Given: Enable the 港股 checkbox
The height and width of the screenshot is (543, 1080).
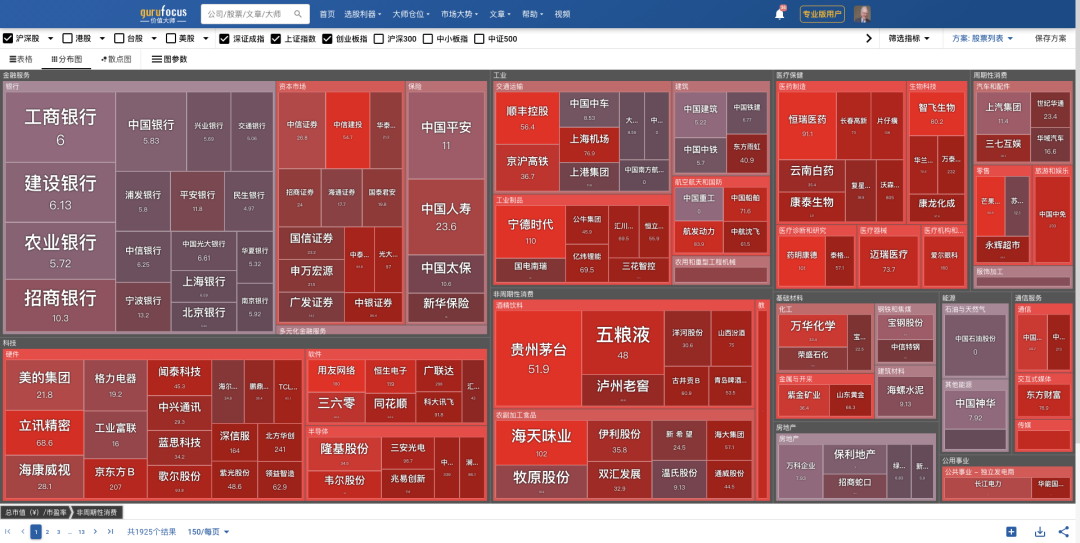Looking at the screenshot, I should [x=68, y=39].
